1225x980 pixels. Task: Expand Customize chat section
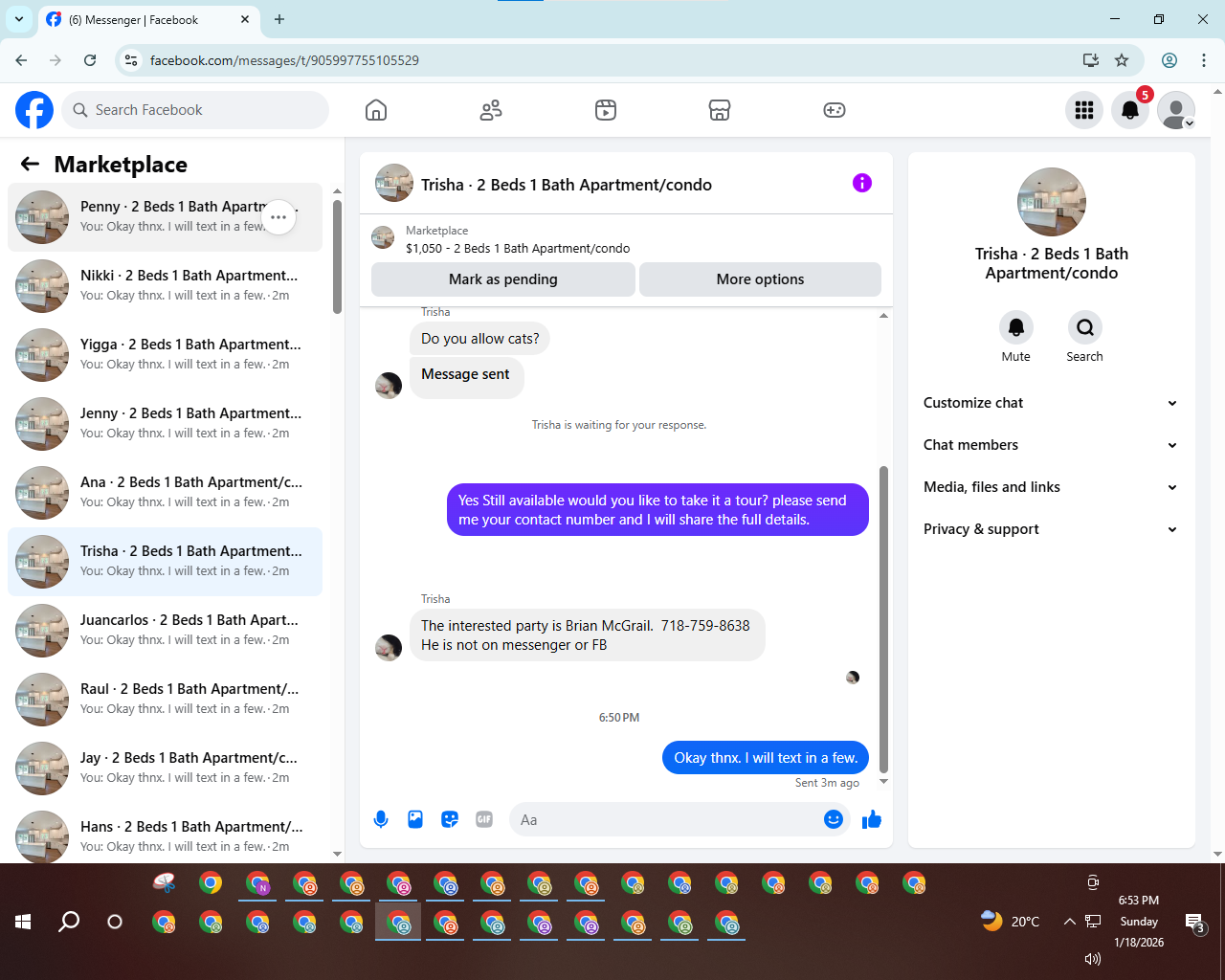pyautogui.click(x=1052, y=403)
